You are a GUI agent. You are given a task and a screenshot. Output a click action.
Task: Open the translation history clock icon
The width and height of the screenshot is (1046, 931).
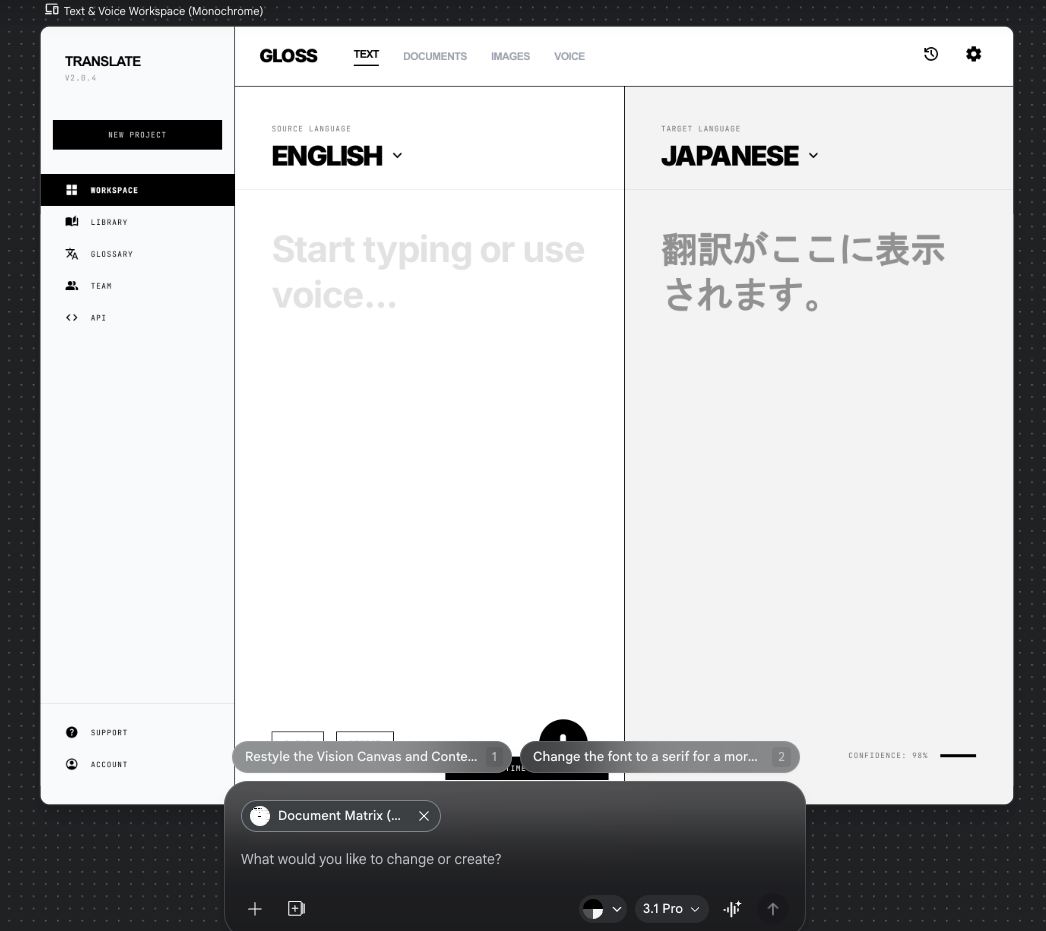[x=931, y=55]
